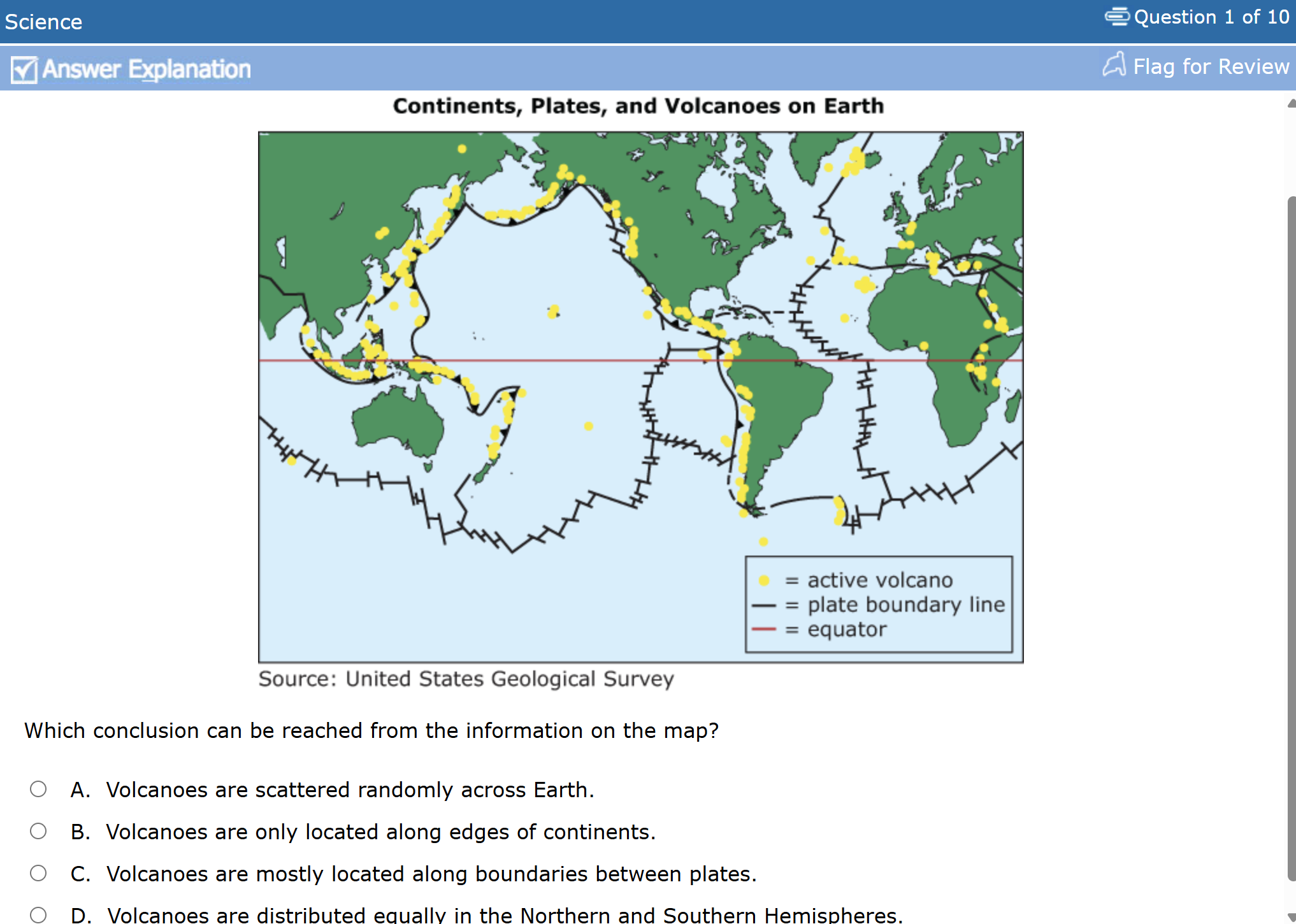Click the scrollbar up arrow
The height and width of the screenshot is (924, 1296).
[x=1291, y=103]
